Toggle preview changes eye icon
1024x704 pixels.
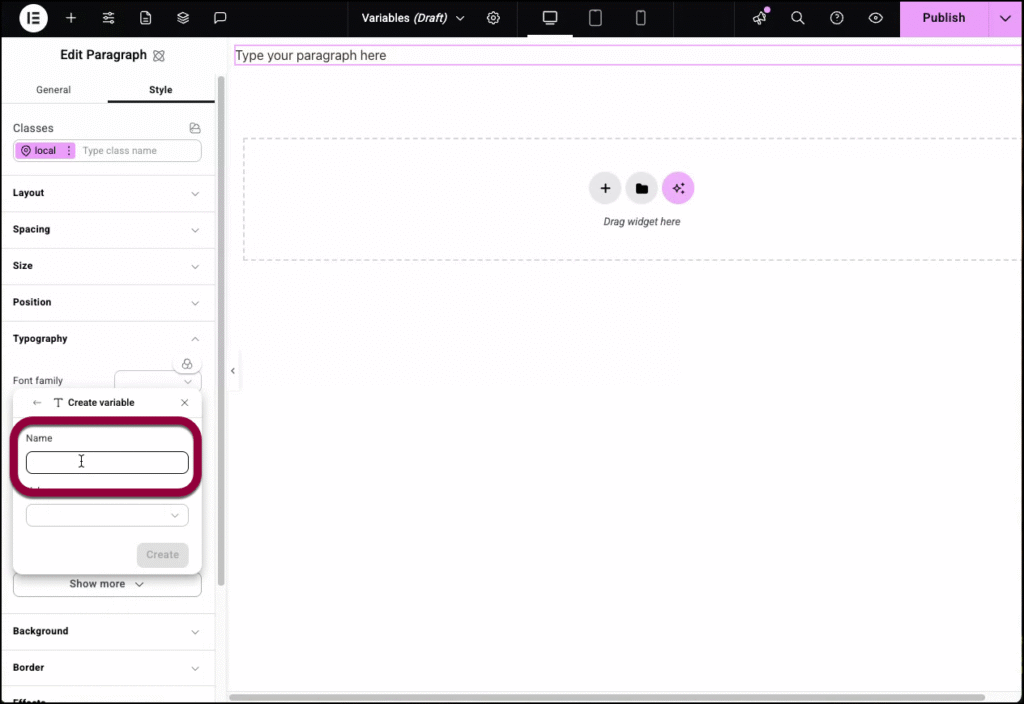(x=876, y=18)
